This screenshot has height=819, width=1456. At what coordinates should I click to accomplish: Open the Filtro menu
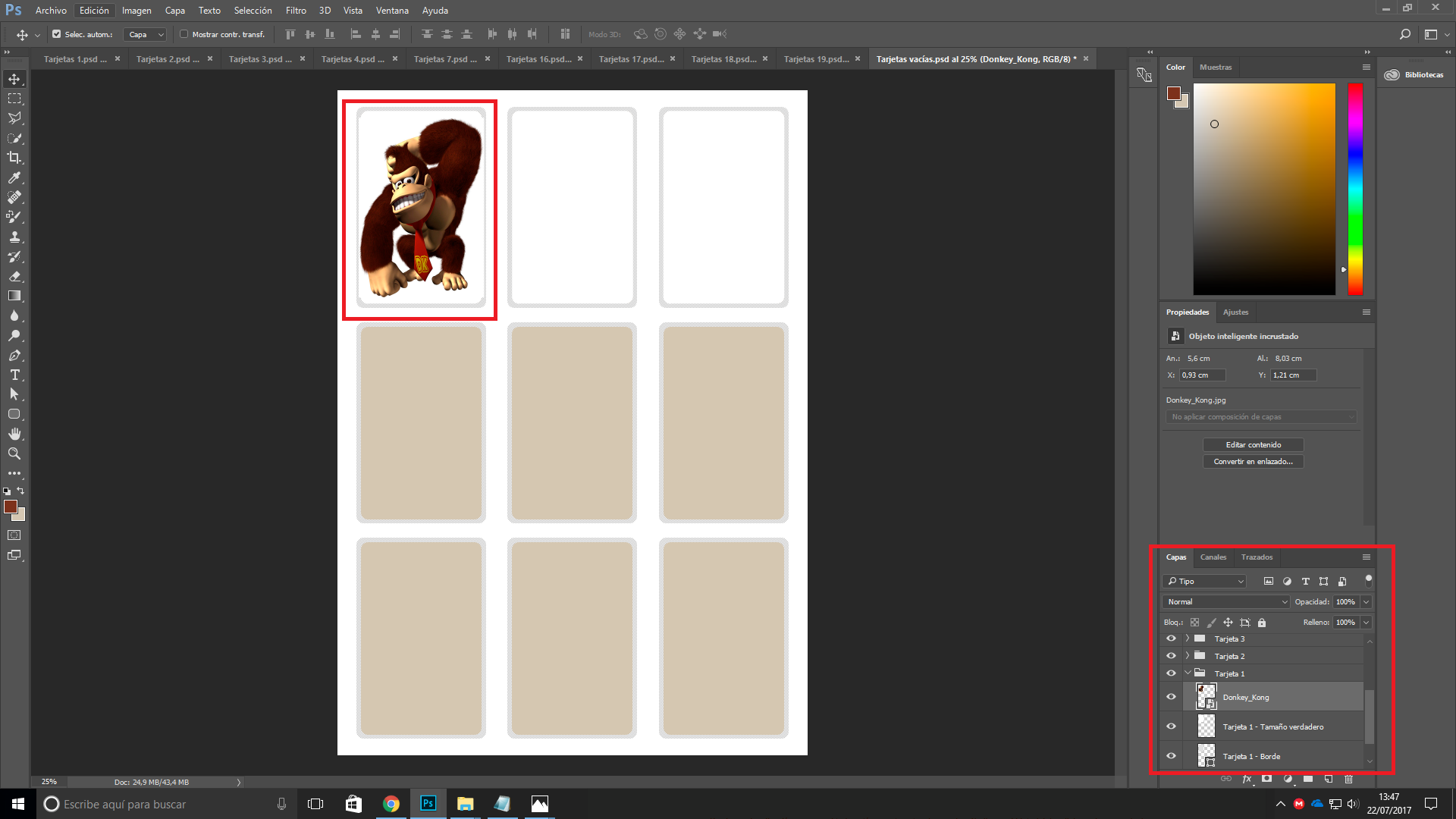[x=296, y=11]
